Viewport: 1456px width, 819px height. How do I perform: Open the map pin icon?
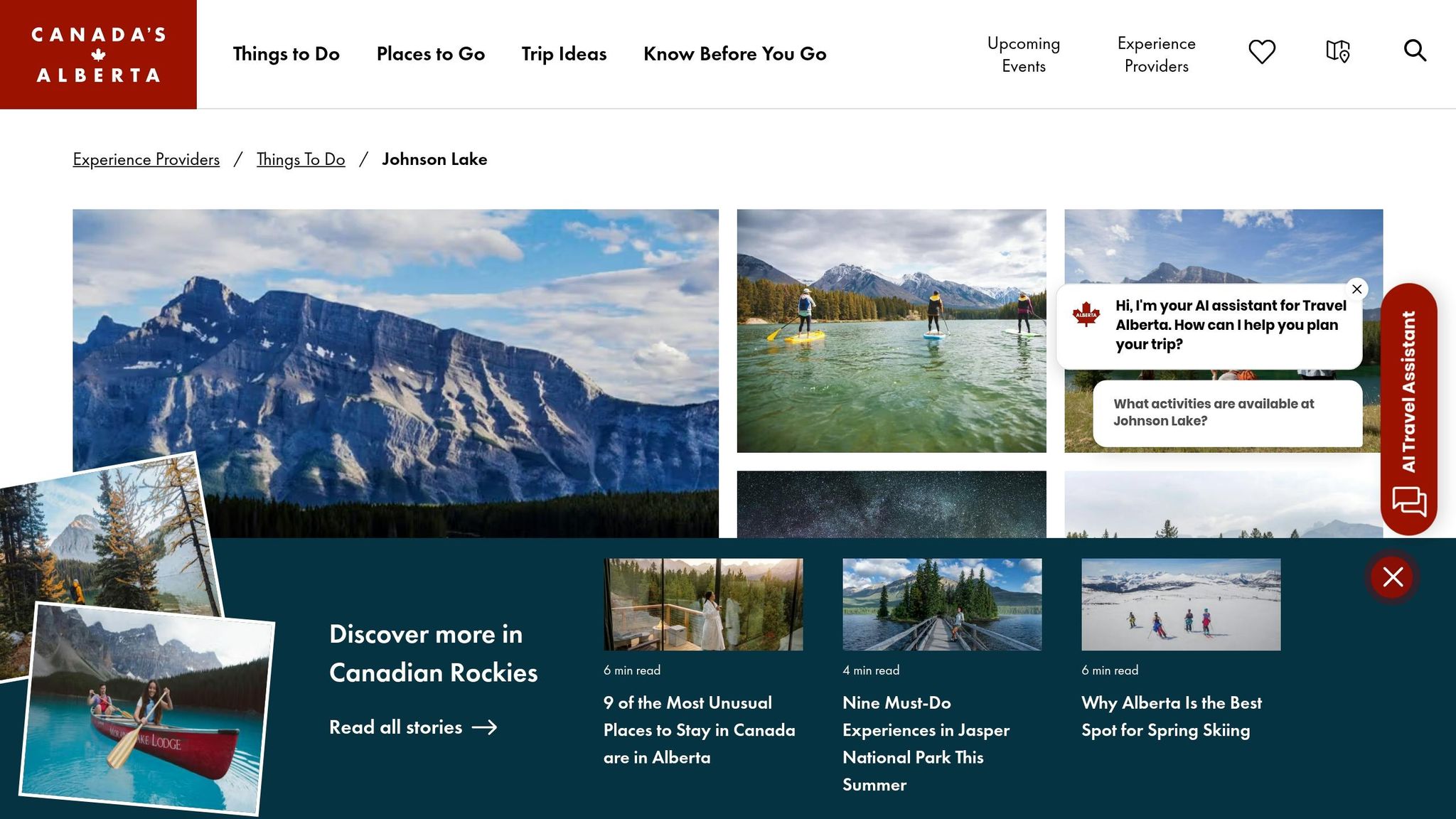pyautogui.click(x=1338, y=51)
